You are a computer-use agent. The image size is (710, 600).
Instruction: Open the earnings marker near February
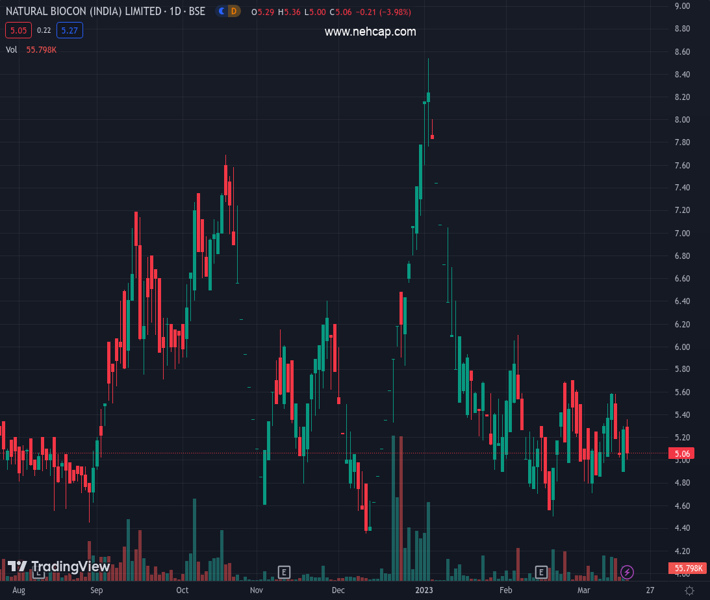pos(541,572)
